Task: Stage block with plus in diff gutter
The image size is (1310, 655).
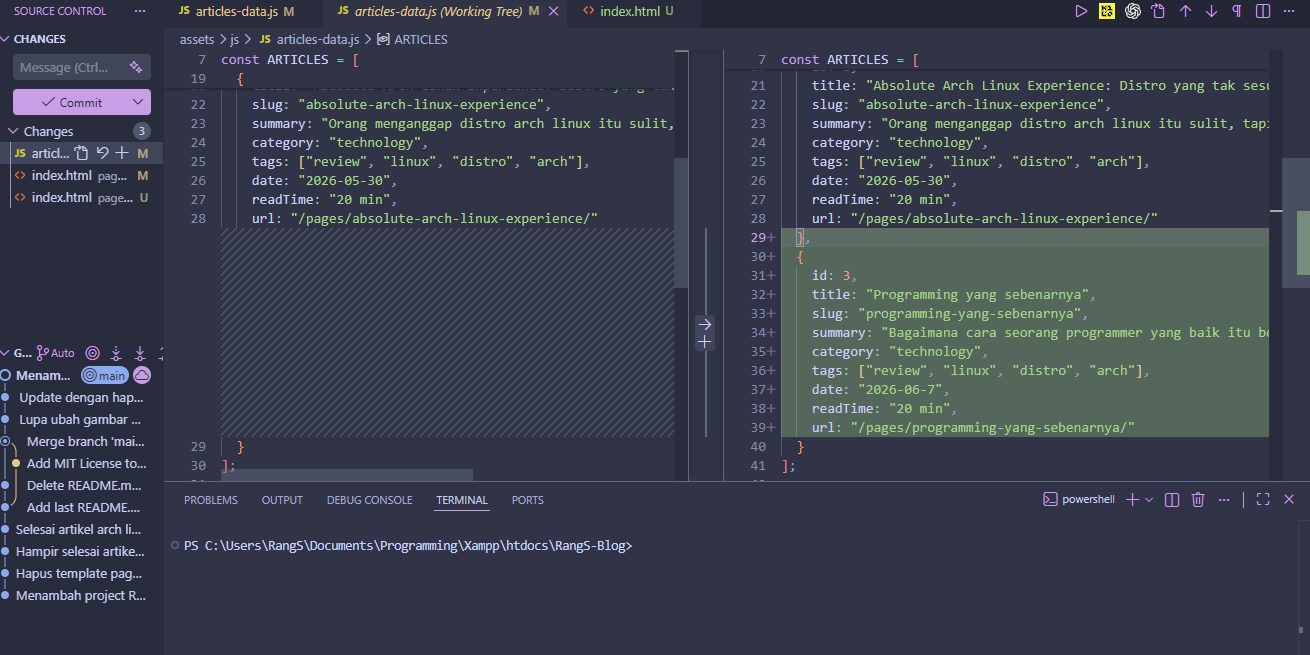Action: (704, 342)
